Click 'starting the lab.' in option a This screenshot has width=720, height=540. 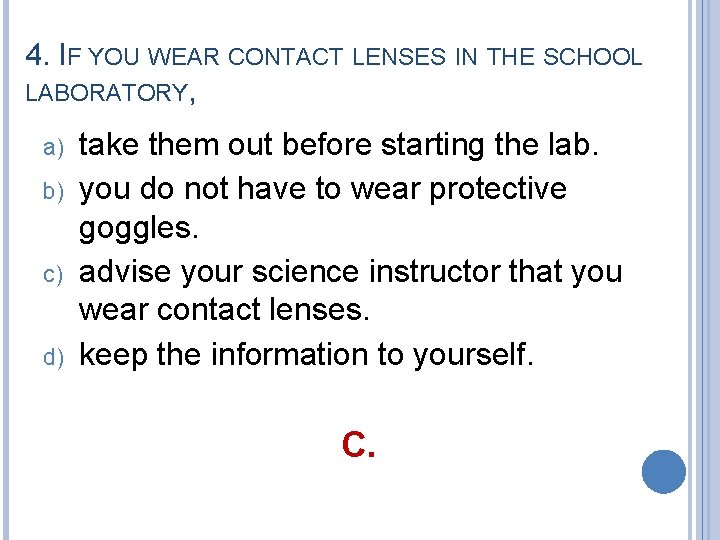pyautogui.click(x=490, y=145)
